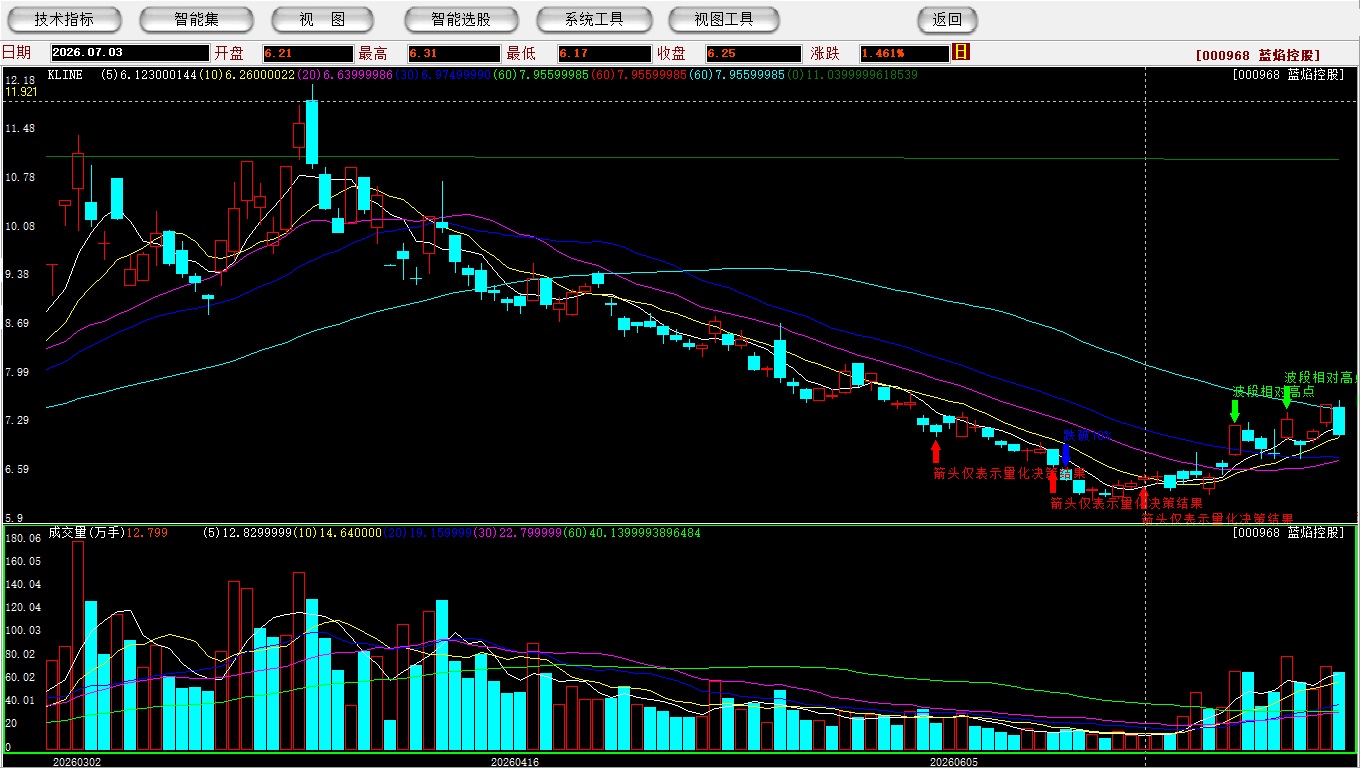The height and width of the screenshot is (768, 1360).
Task: Select the 开盘 value 6.21
Action: point(308,53)
